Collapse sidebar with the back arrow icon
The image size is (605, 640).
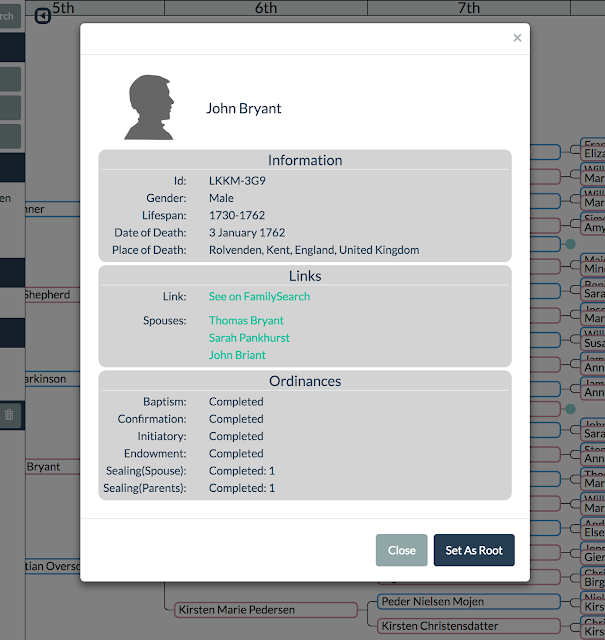click(42, 16)
